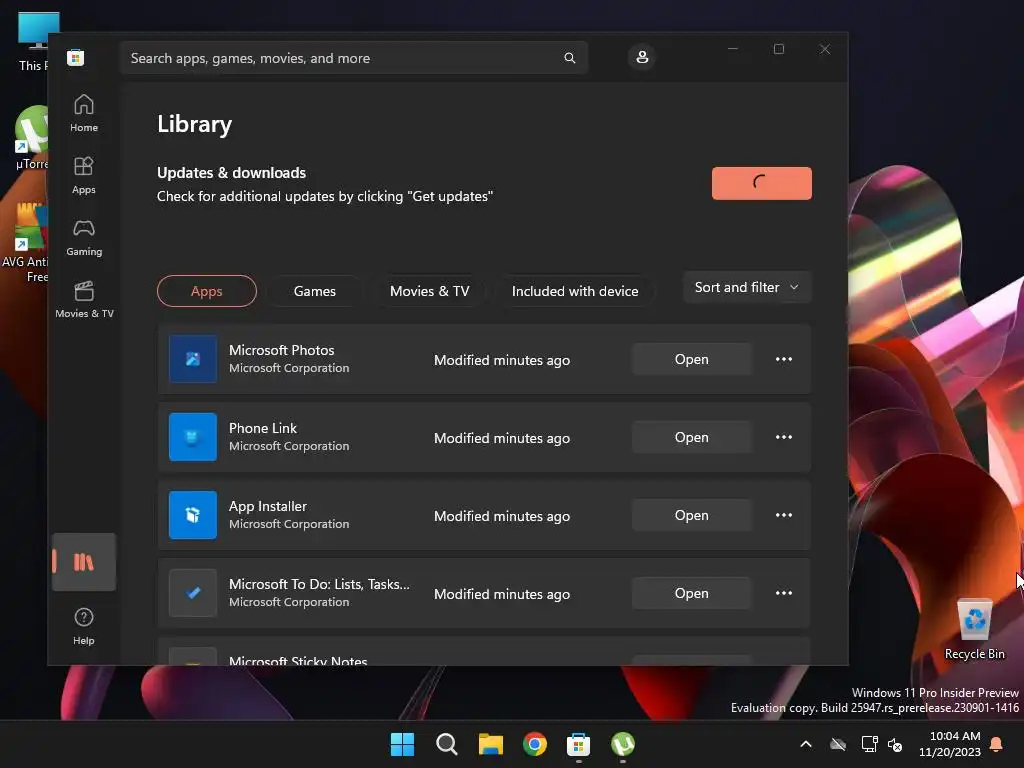Show hidden tray icons chevron
This screenshot has height=768, width=1024.
click(x=806, y=744)
